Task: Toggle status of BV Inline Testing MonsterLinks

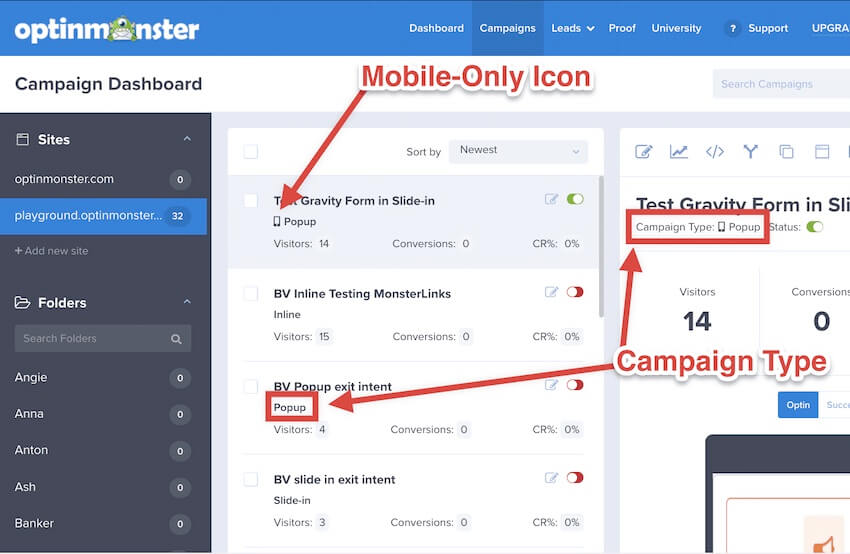Action: pyautogui.click(x=575, y=292)
